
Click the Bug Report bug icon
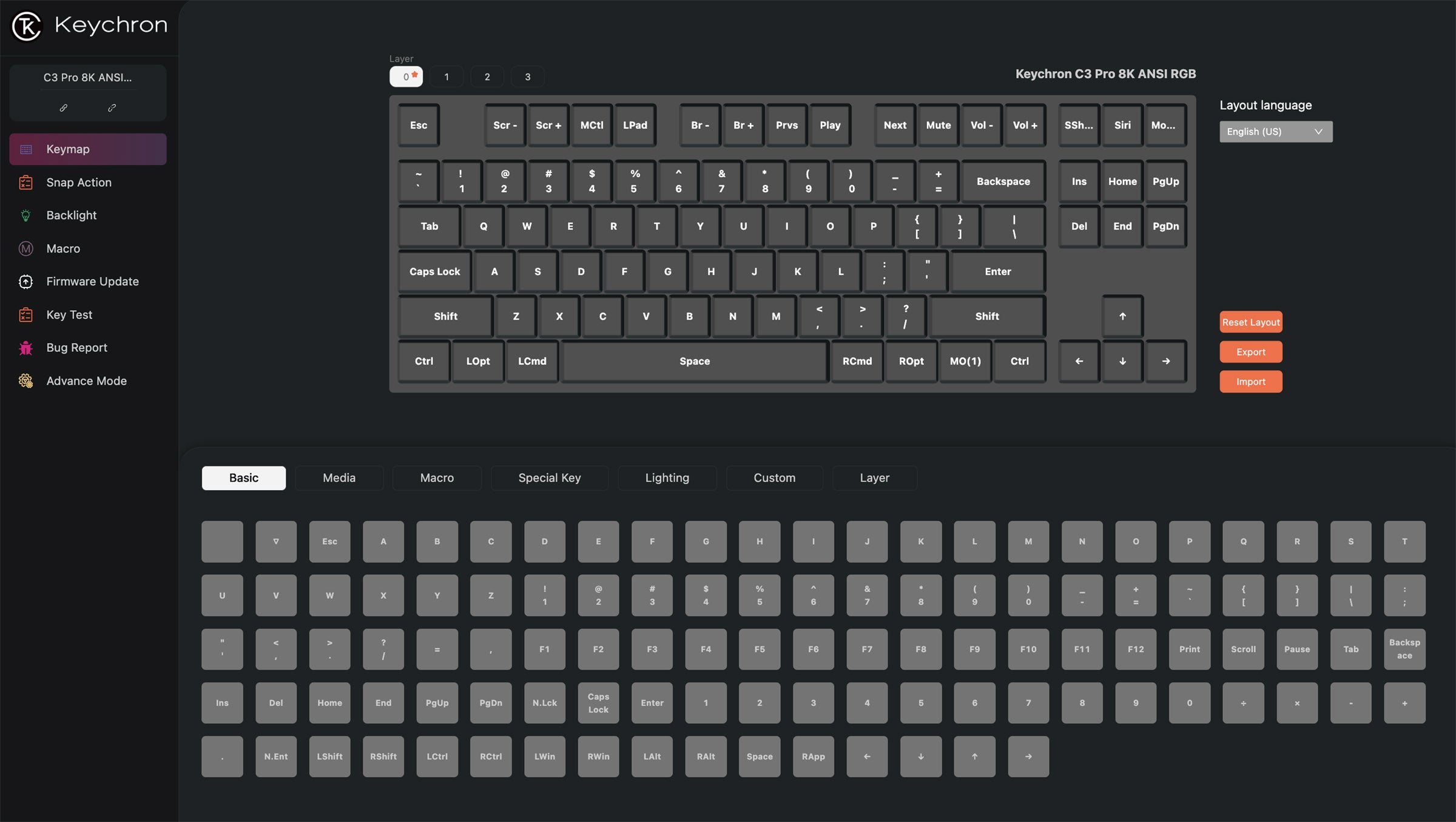(x=25, y=348)
